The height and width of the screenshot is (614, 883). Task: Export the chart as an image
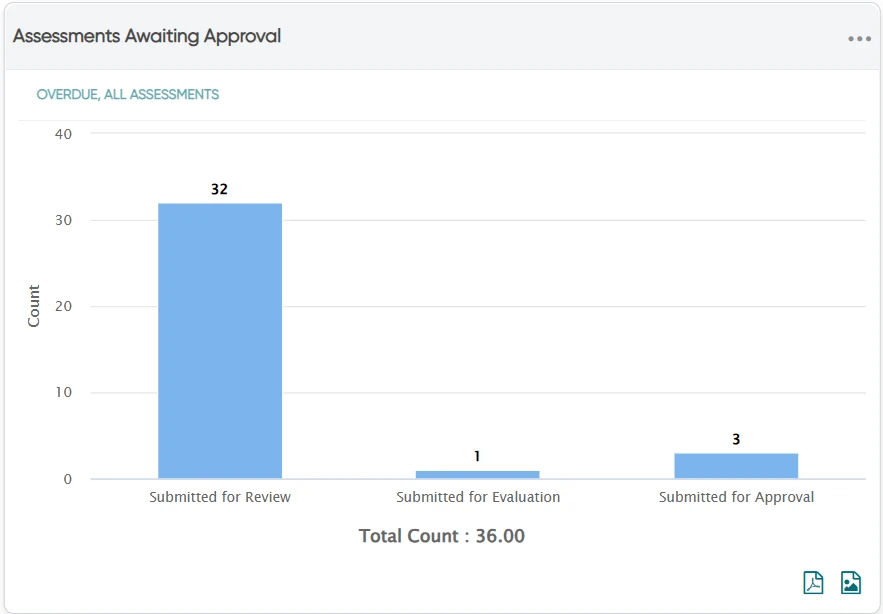[851, 582]
